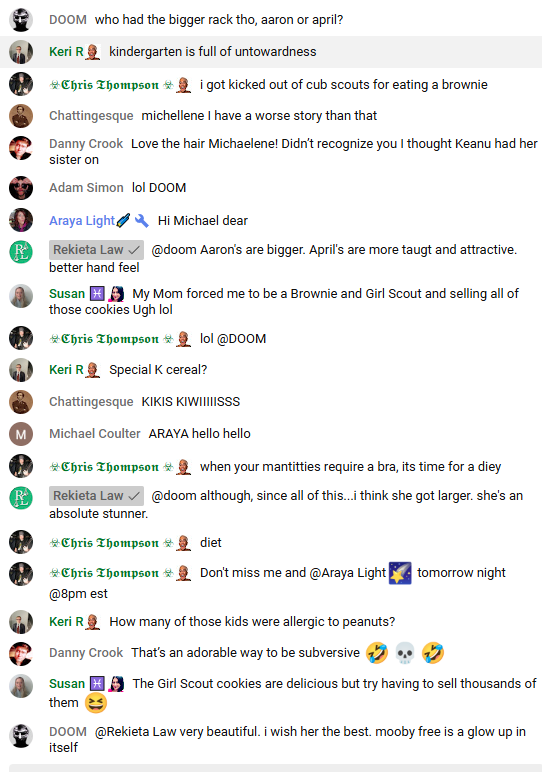Click Michael Coulter's brown M avatar
The width and height of the screenshot is (542, 772).
click(21, 434)
